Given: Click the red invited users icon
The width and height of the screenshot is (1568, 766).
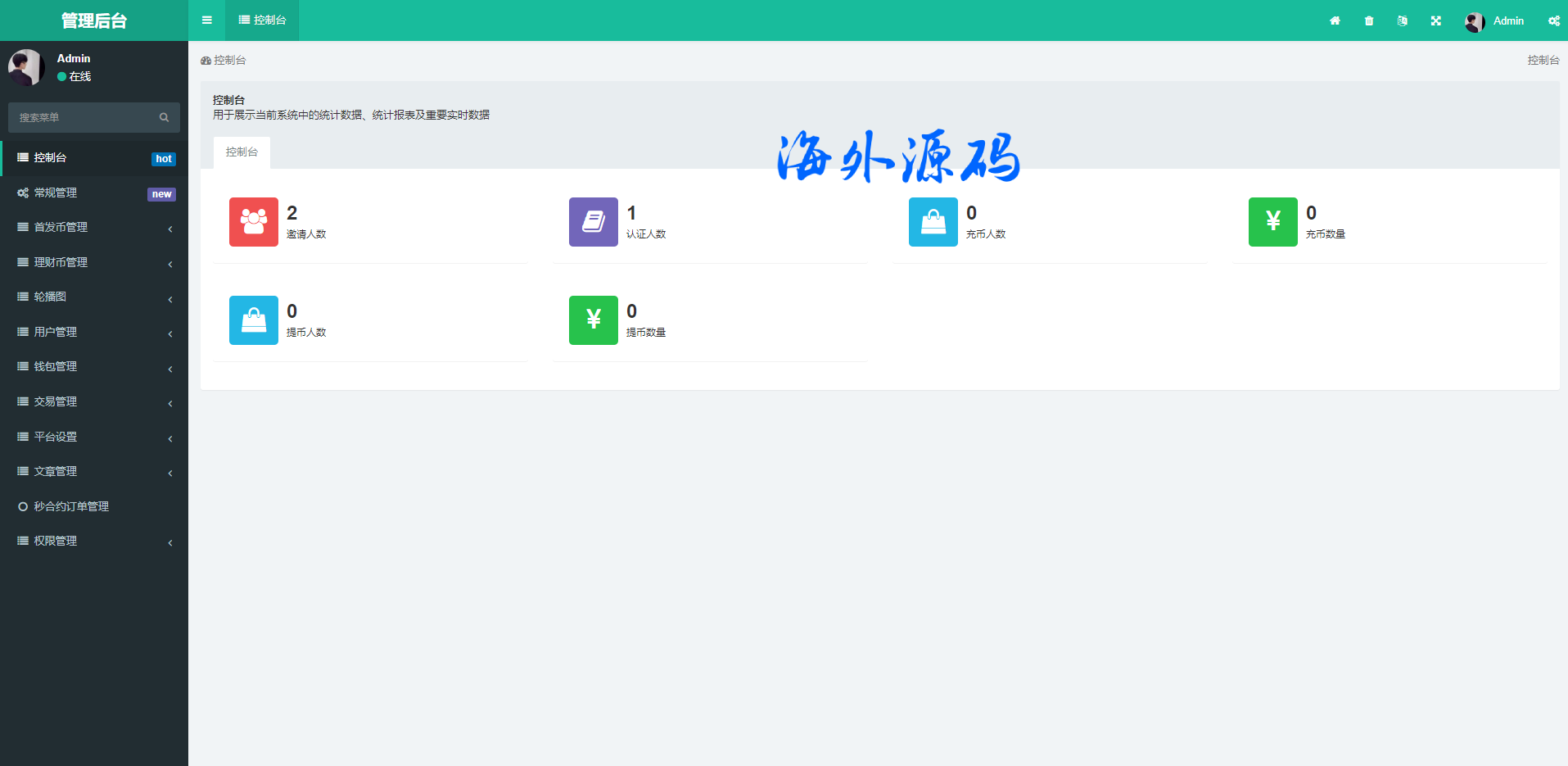Looking at the screenshot, I should click(254, 222).
